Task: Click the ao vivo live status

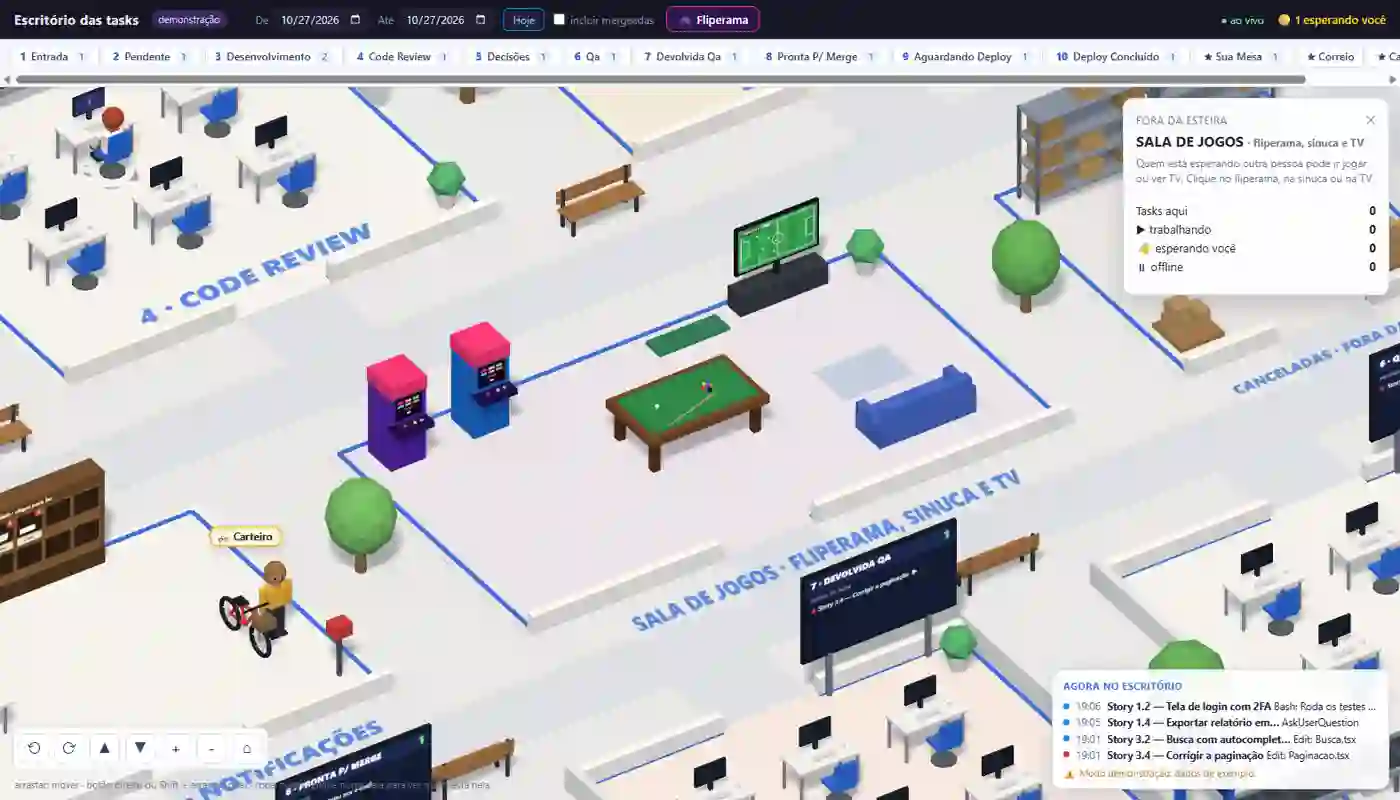Action: 1243,20
